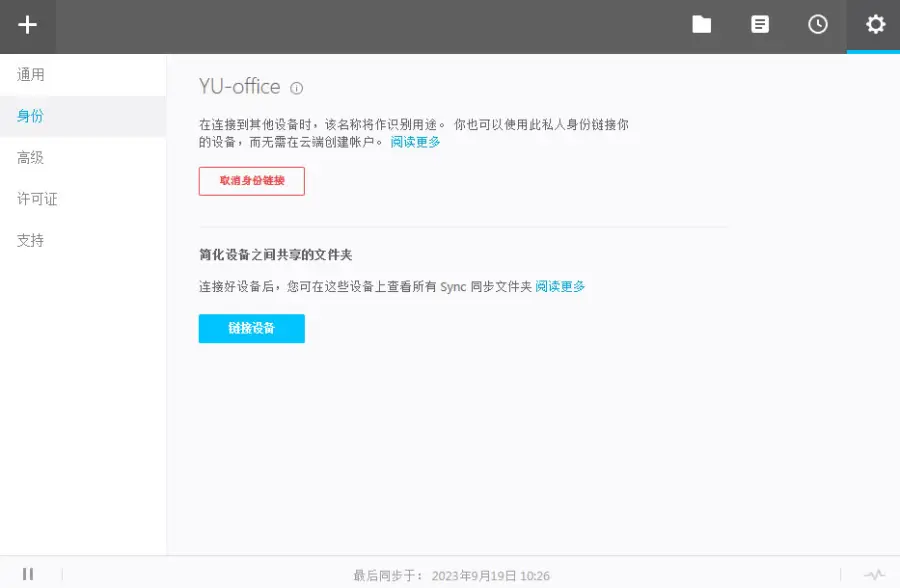This screenshot has width=900, height=588.
Task: Open the 阅读更多 link after Sync 同步文件夹
Action: [x=560, y=286]
